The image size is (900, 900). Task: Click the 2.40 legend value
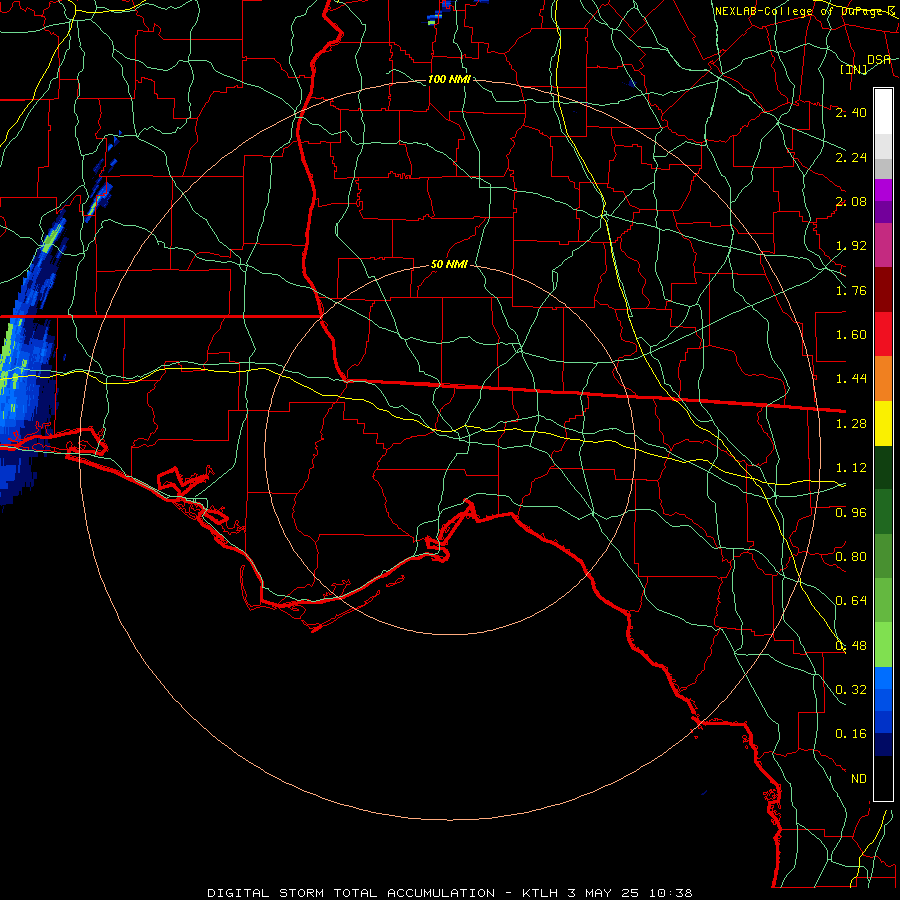coord(851,112)
